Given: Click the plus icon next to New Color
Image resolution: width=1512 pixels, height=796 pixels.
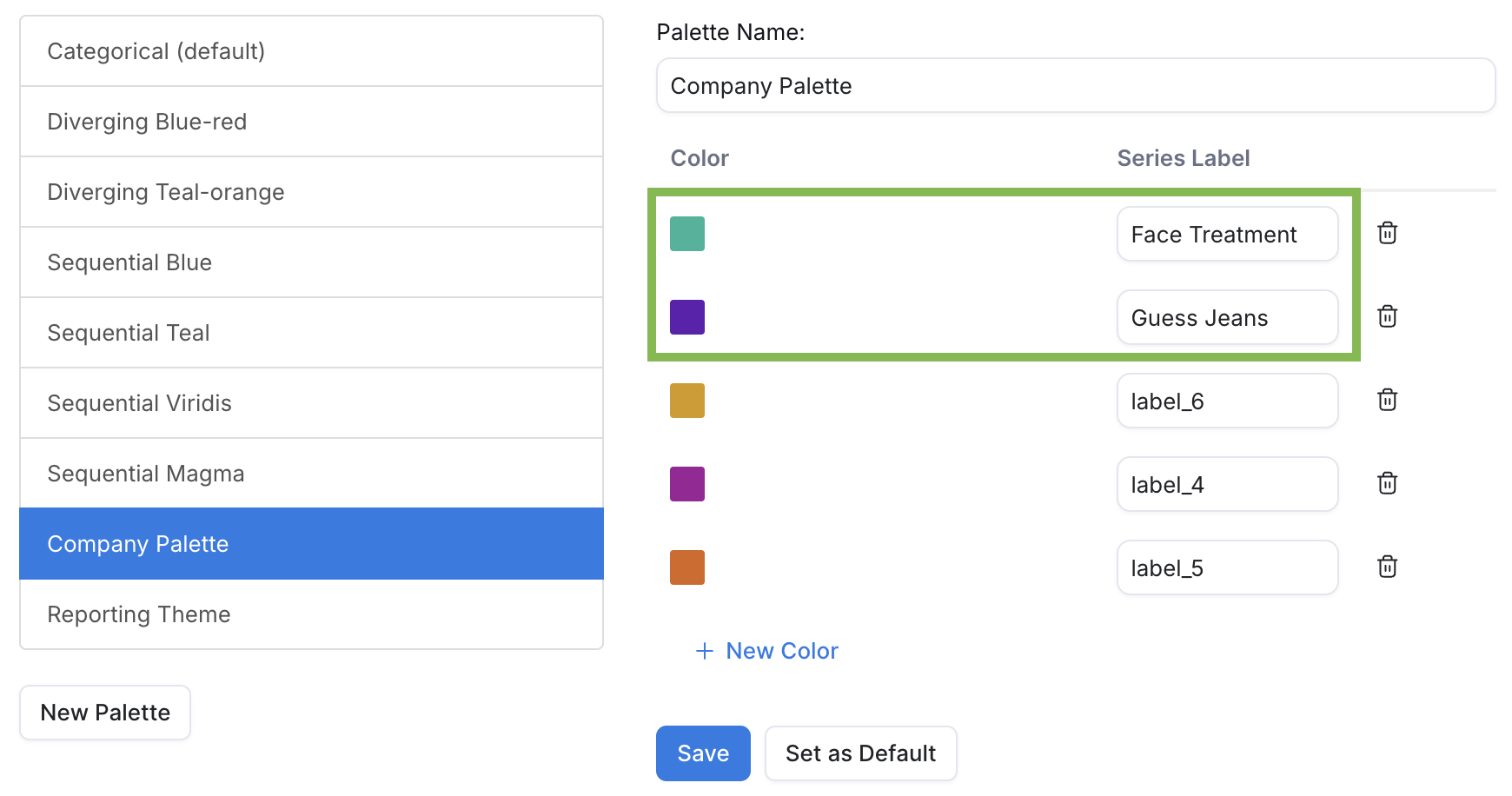Looking at the screenshot, I should (x=703, y=650).
